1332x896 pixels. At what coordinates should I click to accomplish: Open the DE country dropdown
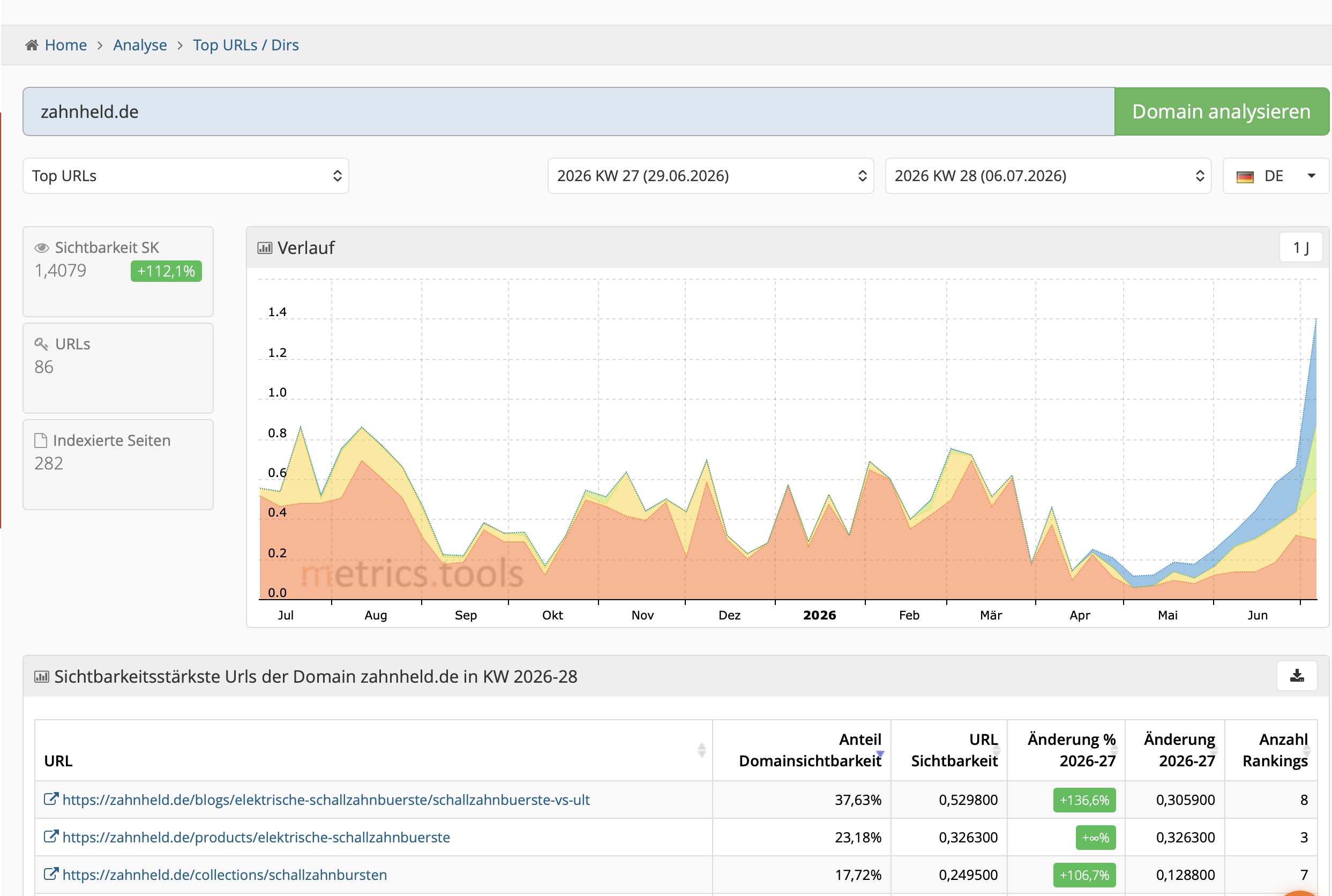(1276, 175)
